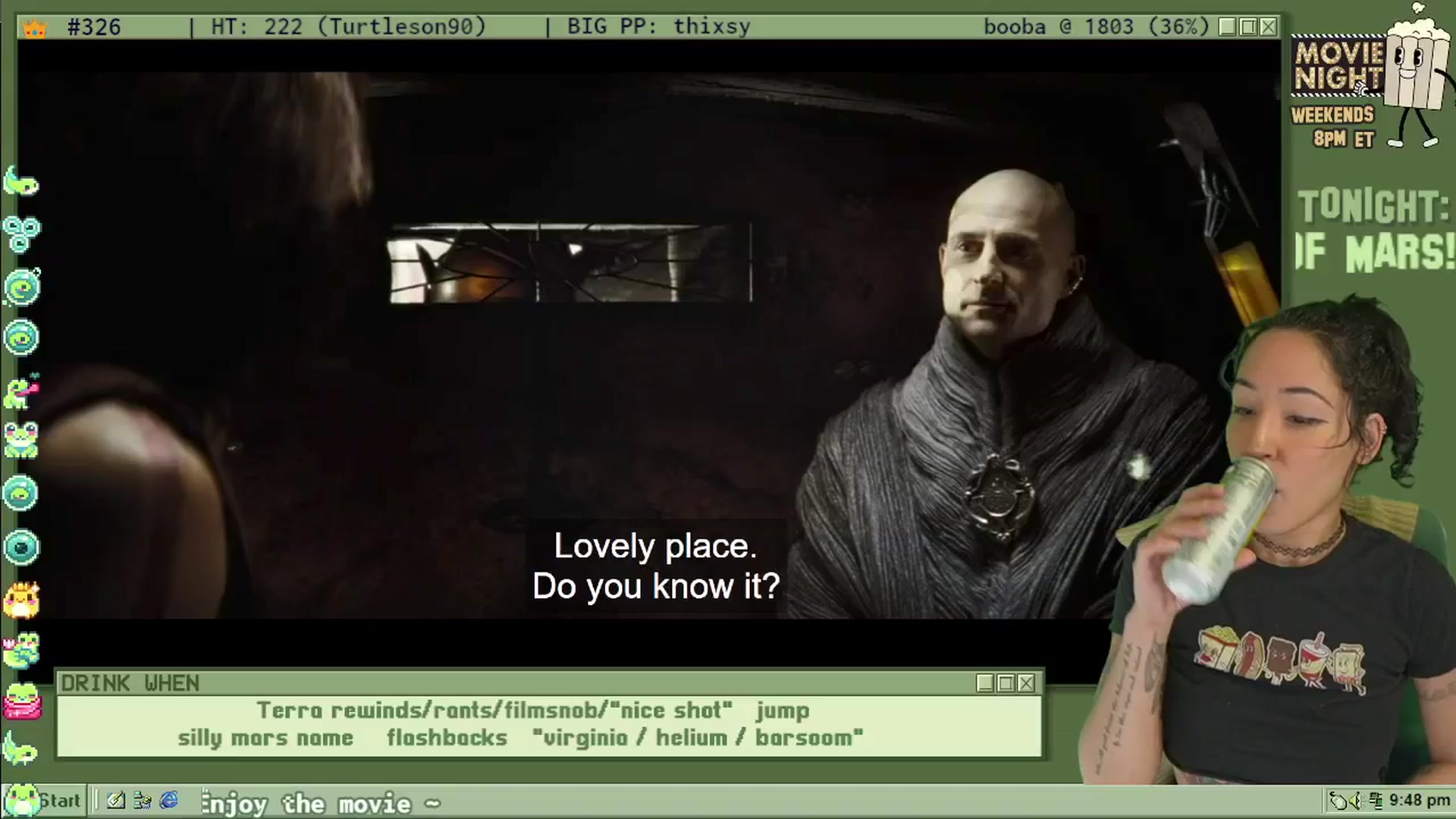
Task: Click the "Lovely place. Do you know it?" subtitle
Action: pyautogui.click(x=656, y=566)
